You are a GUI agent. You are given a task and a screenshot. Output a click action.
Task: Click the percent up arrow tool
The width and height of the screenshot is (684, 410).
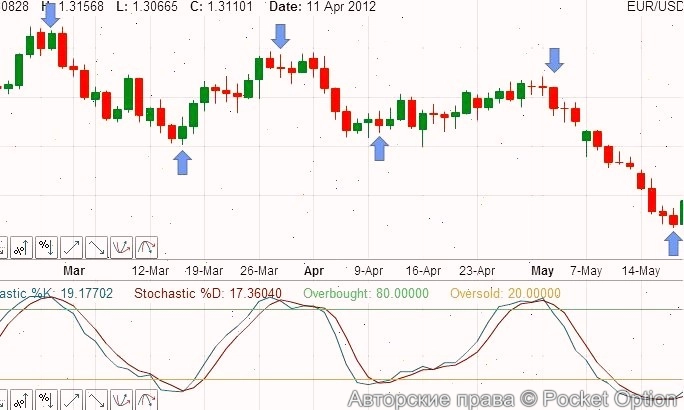[x=21, y=246]
